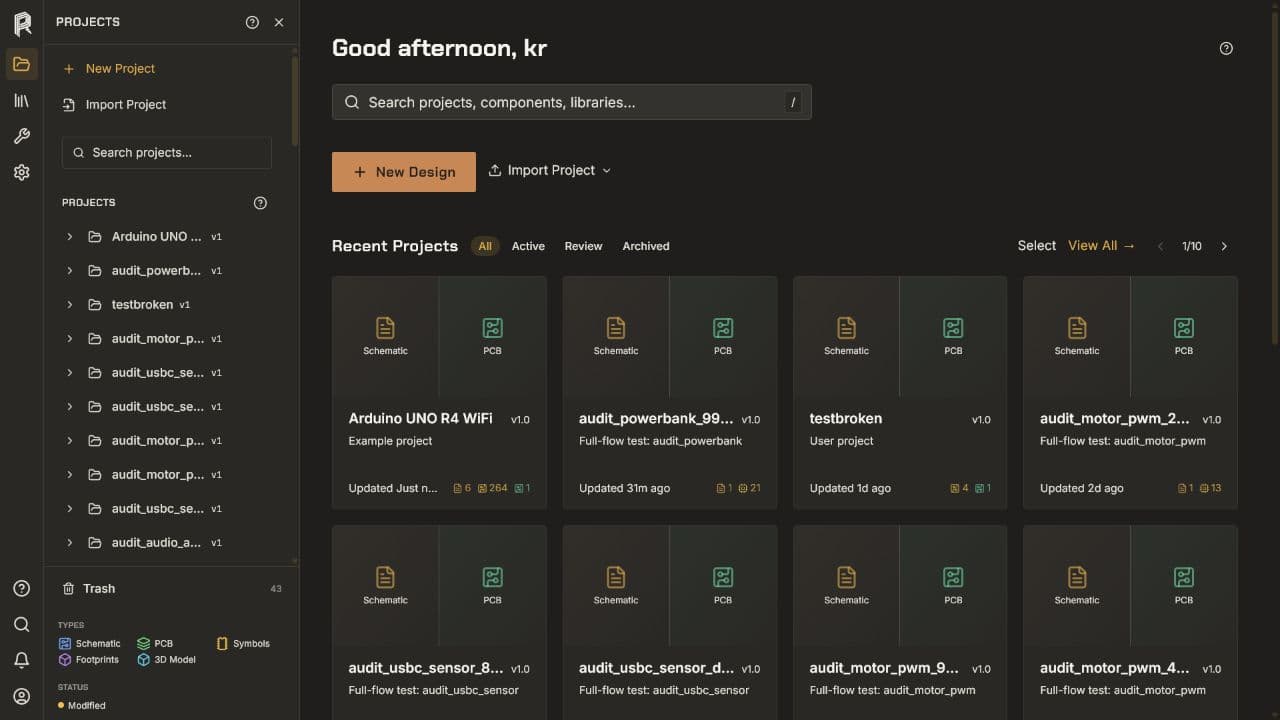
Task: Click New Project in the sidebar
Action: coord(109,69)
